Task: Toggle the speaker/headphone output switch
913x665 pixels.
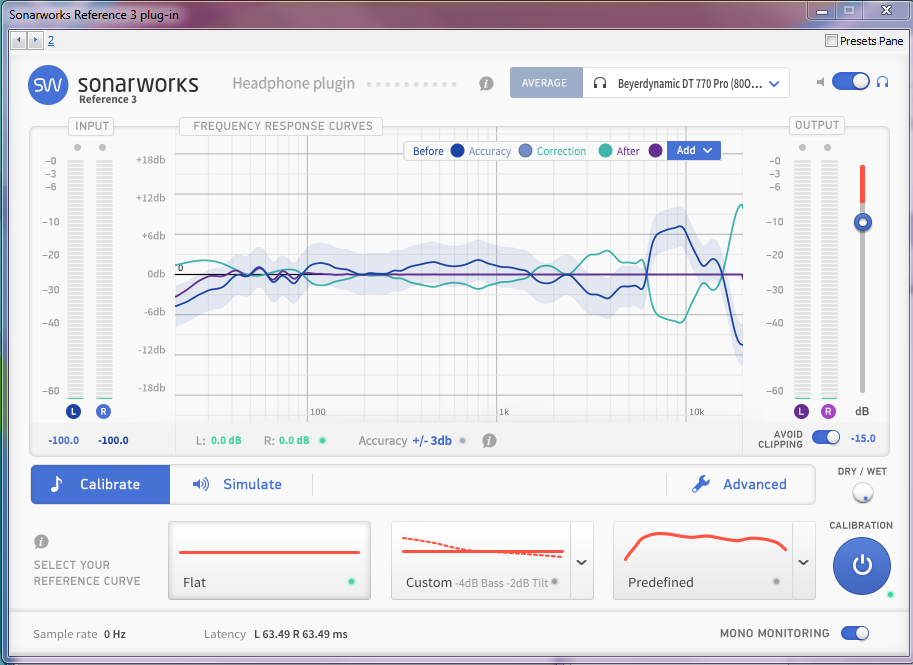Action: (x=850, y=82)
